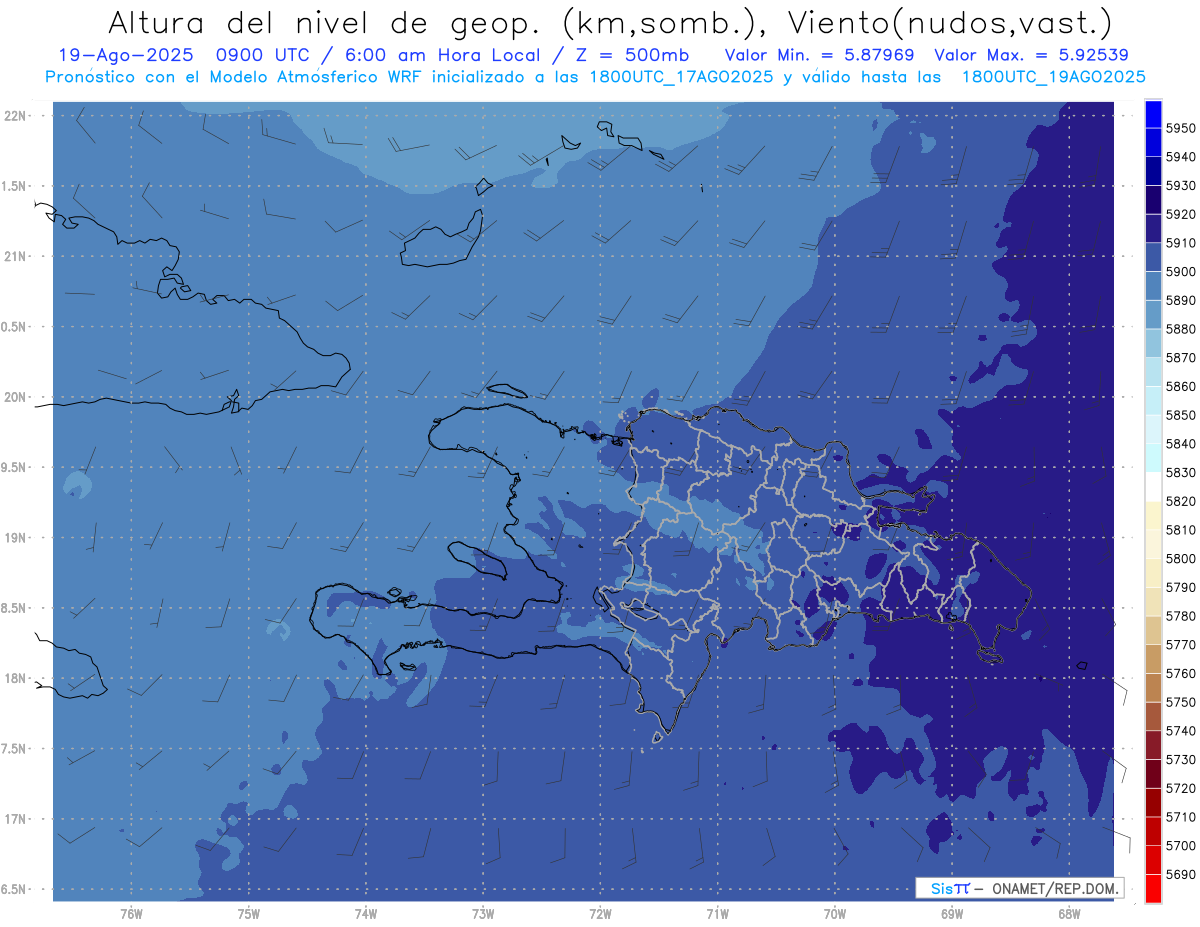Click the 5870 color scale label
Viewport: 1200px width, 927px height.
click(1180, 357)
